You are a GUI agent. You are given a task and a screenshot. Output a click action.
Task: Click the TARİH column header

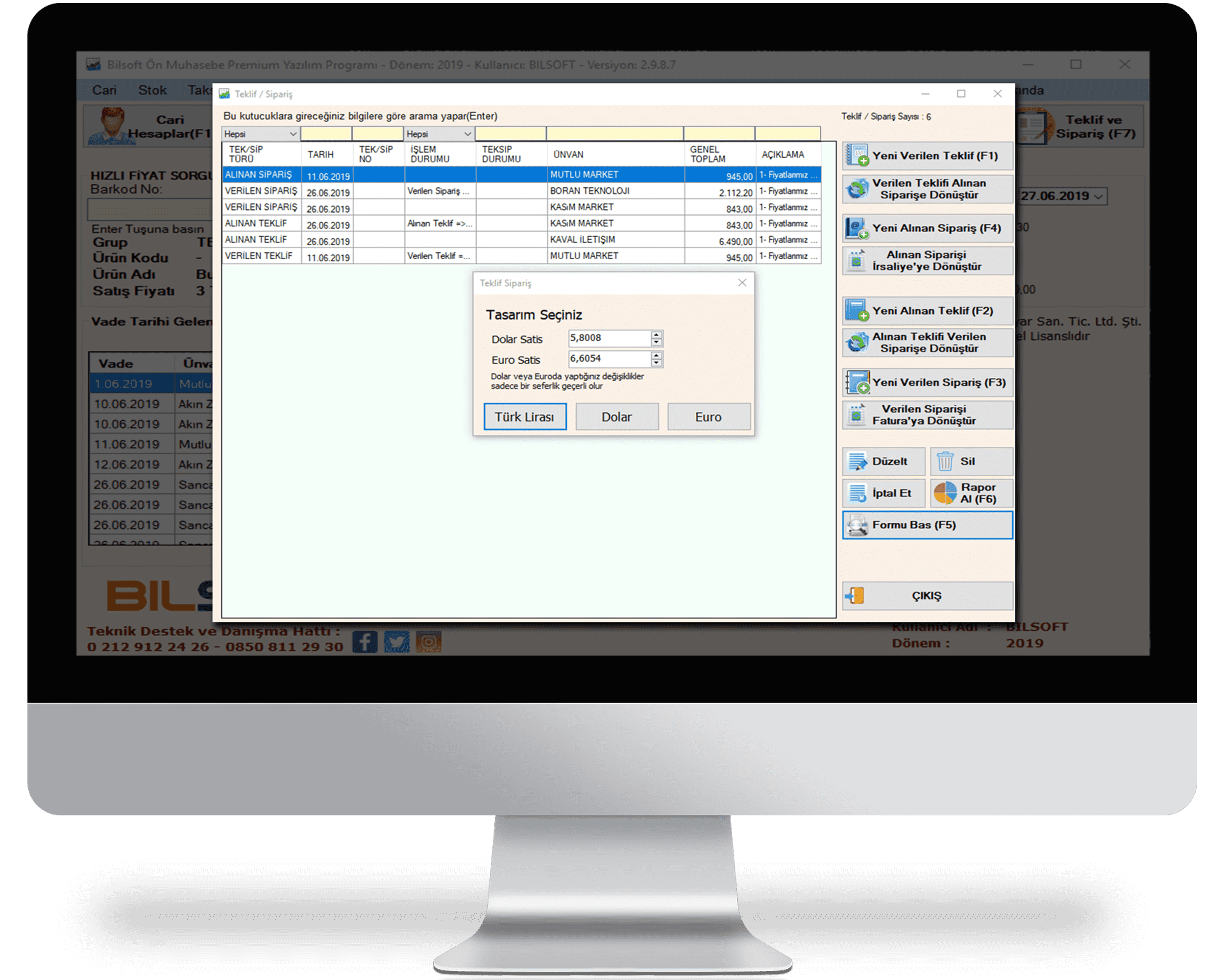327,154
